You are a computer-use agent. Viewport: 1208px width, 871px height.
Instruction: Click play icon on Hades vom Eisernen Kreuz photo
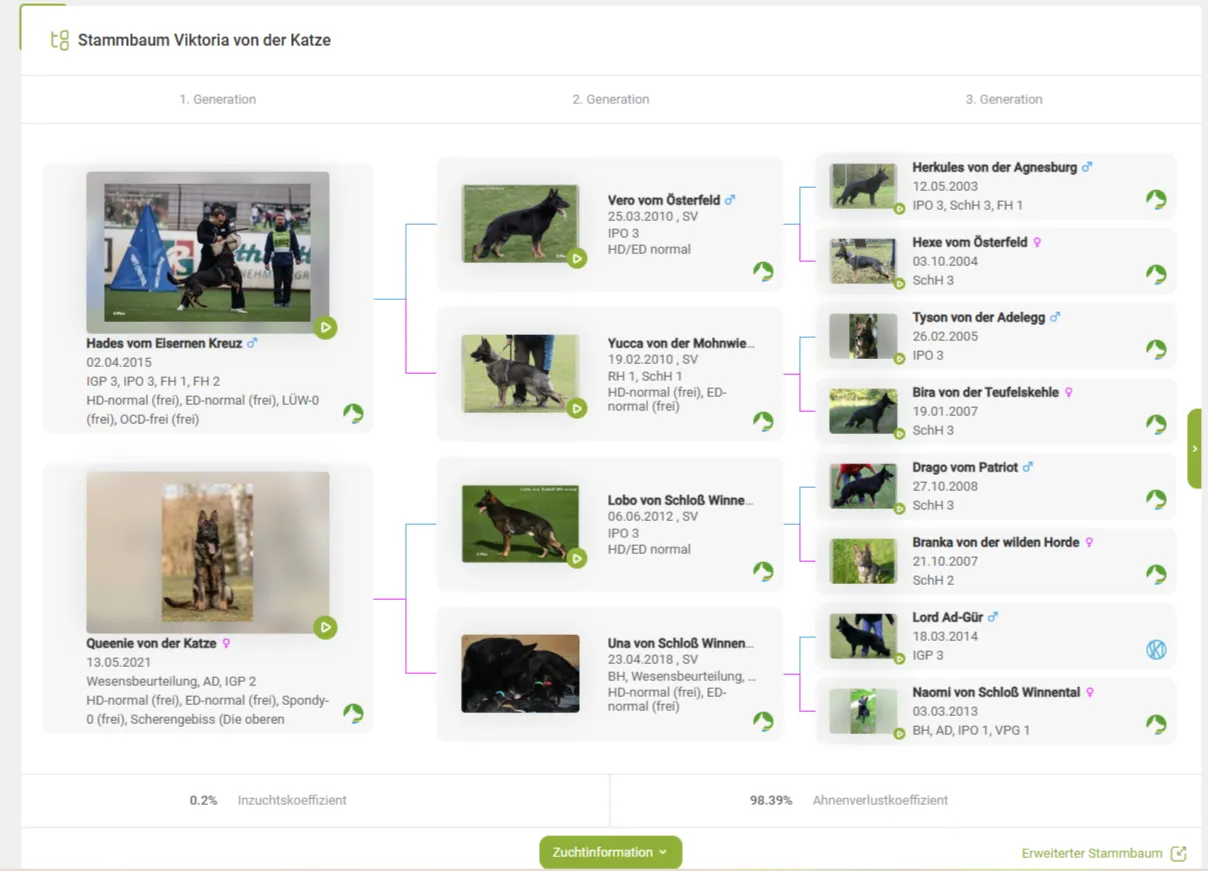pos(325,327)
